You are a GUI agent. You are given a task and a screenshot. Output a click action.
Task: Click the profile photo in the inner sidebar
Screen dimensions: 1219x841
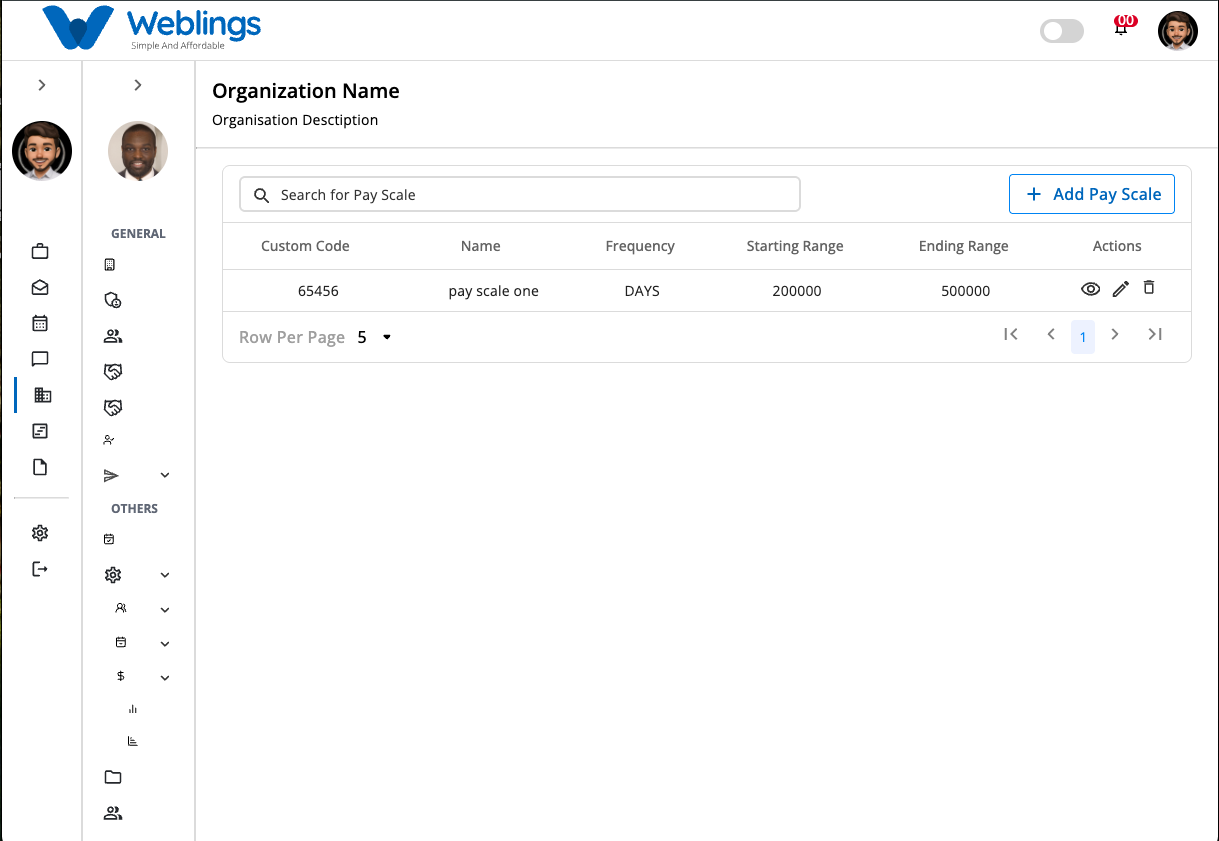pos(138,151)
